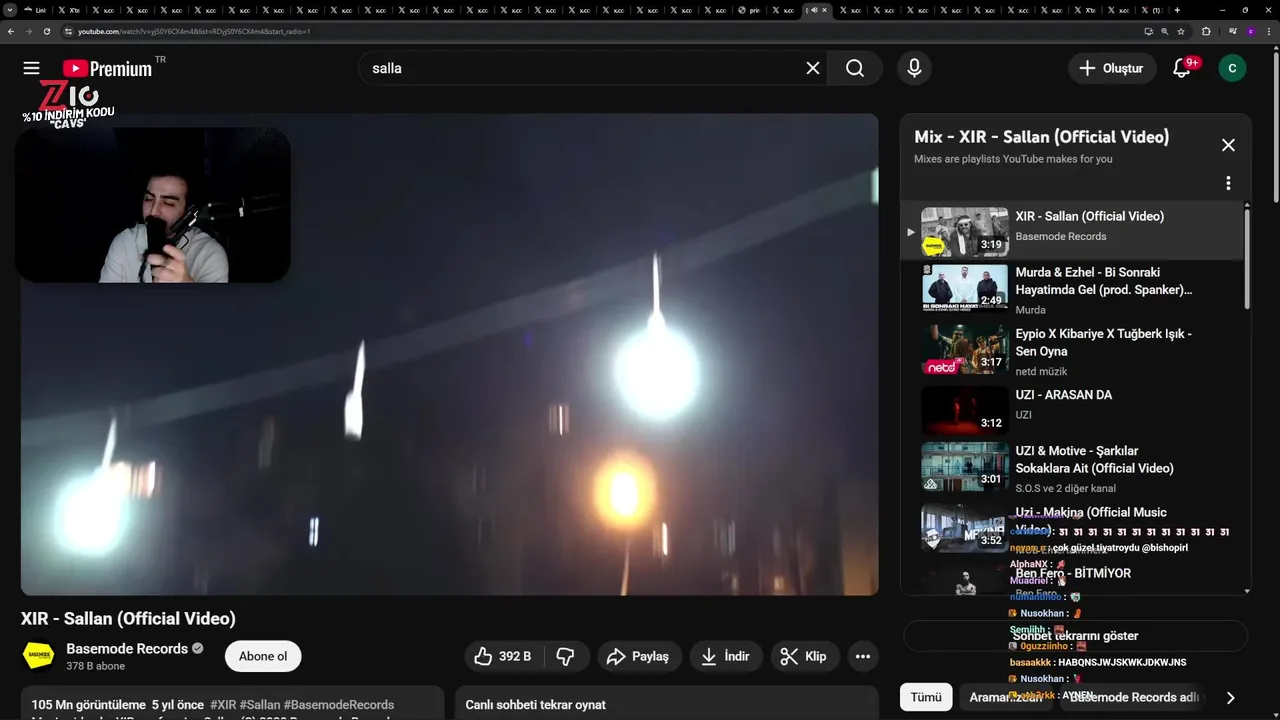
Task: Play Eypio X Kibariye Sen Oyna thumbnail
Action: coord(964,349)
